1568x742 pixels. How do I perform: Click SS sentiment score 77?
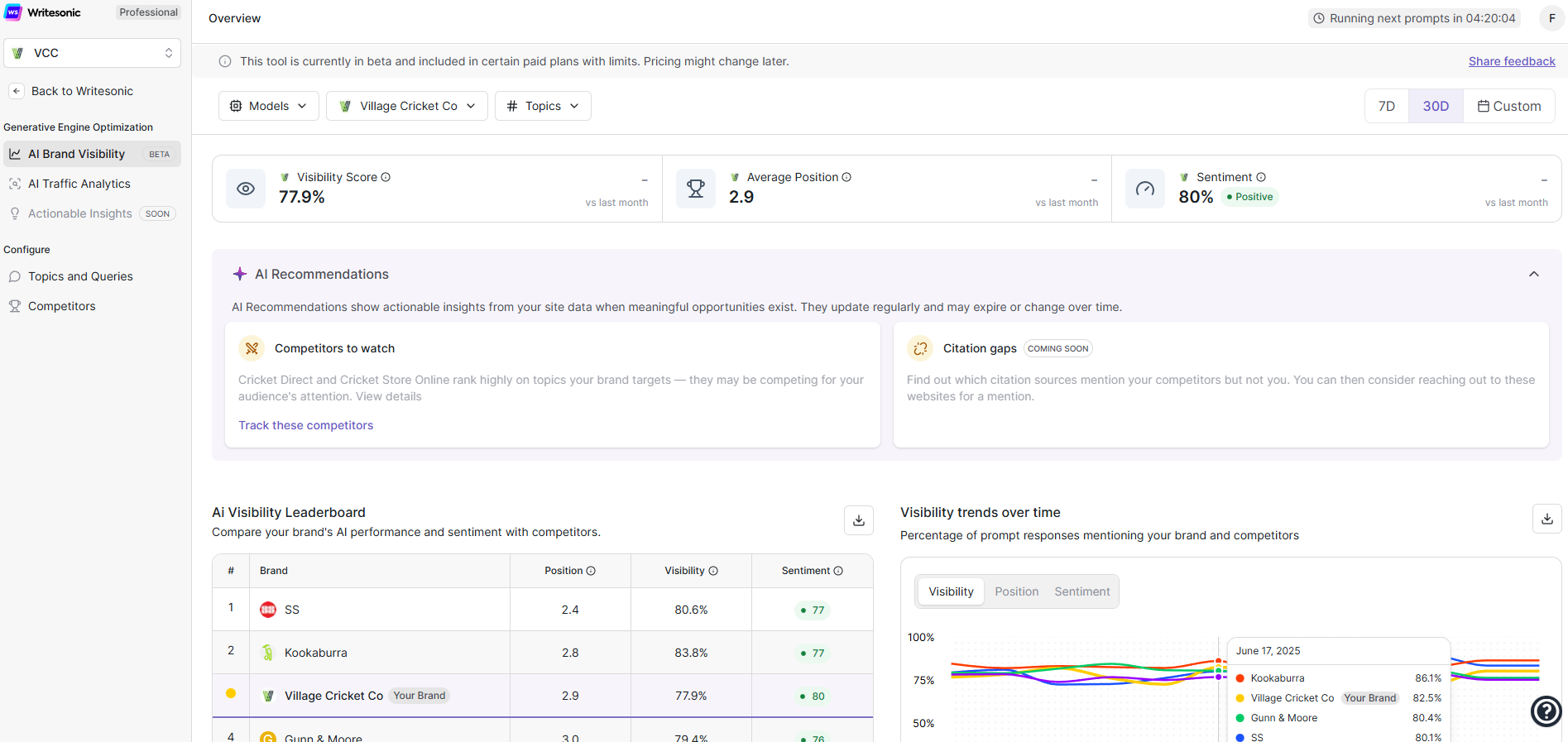(813, 610)
